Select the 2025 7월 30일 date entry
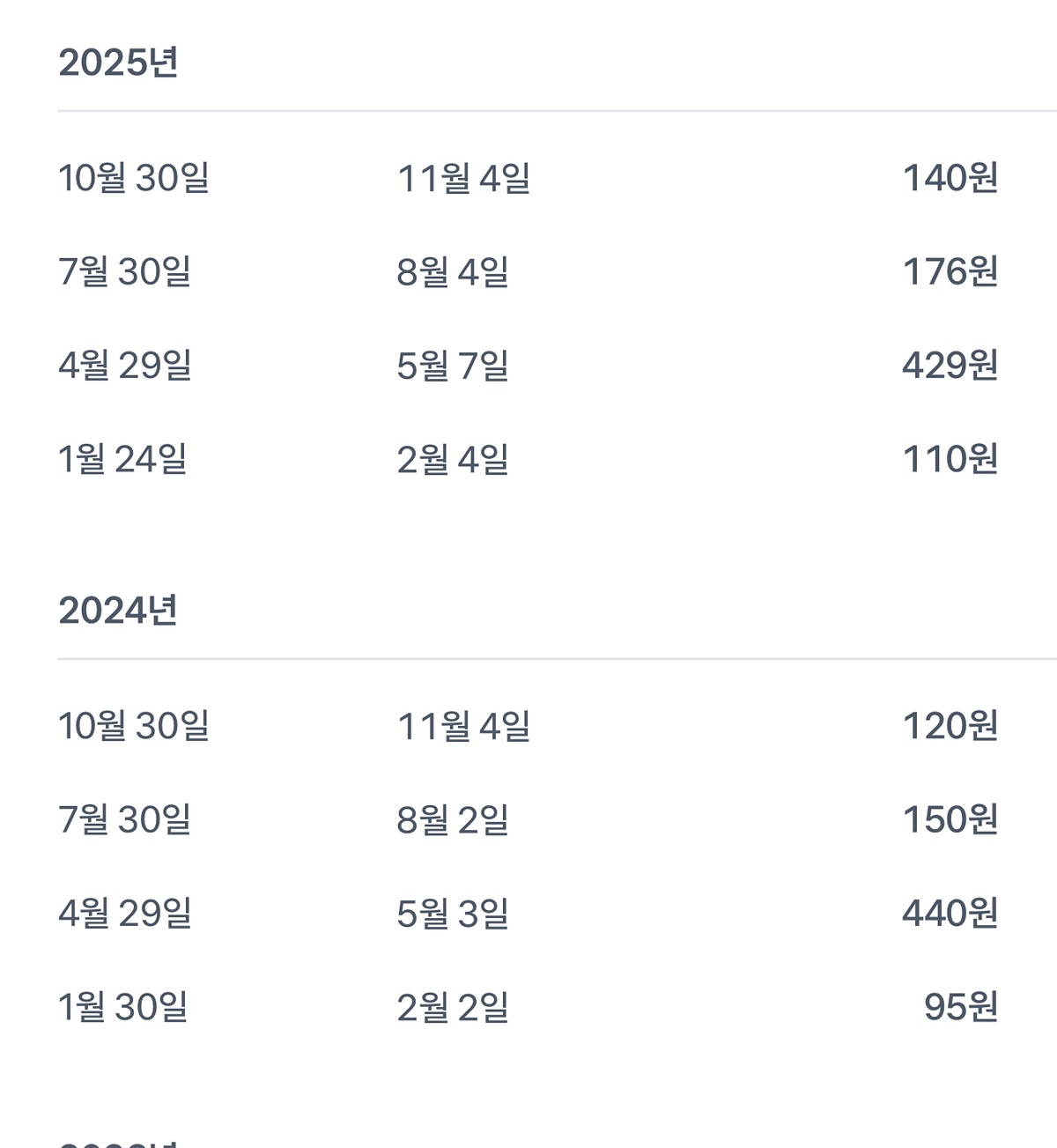 pos(124,271)
